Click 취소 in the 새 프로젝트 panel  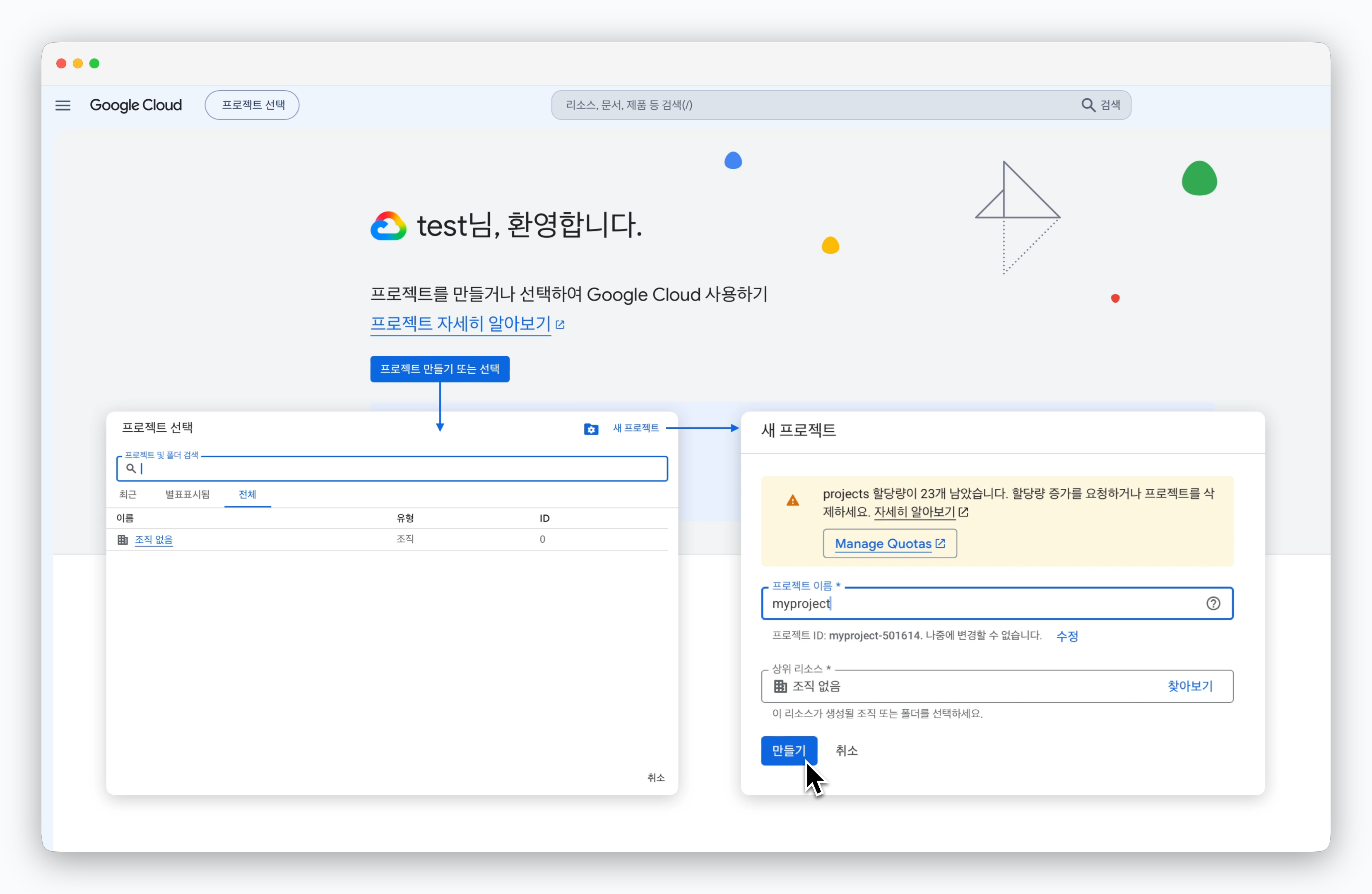click(x=846, y=750)
